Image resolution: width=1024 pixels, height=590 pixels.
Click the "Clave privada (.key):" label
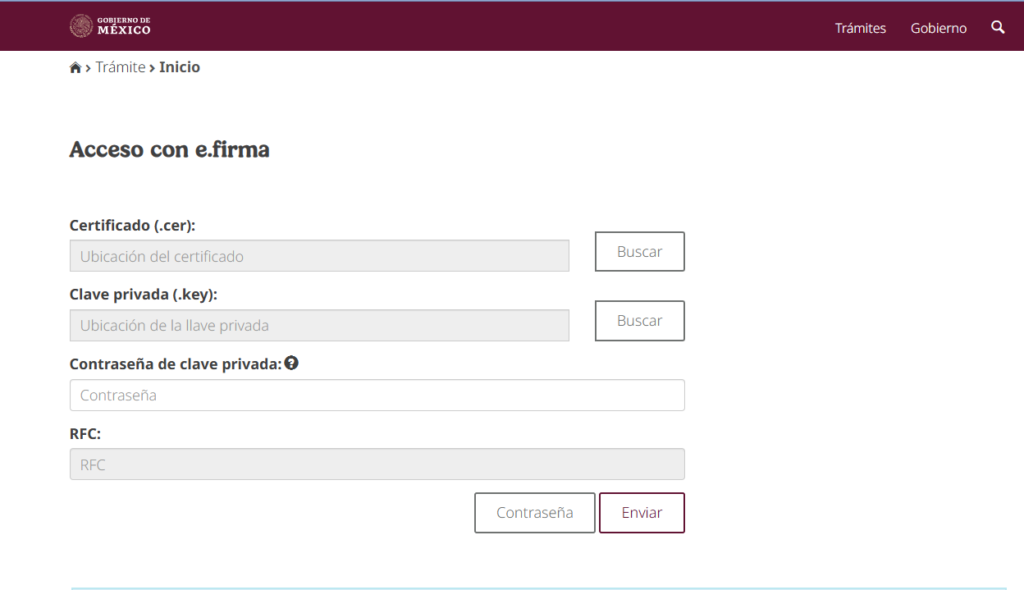pyautogui.click(x=143, y=294)
